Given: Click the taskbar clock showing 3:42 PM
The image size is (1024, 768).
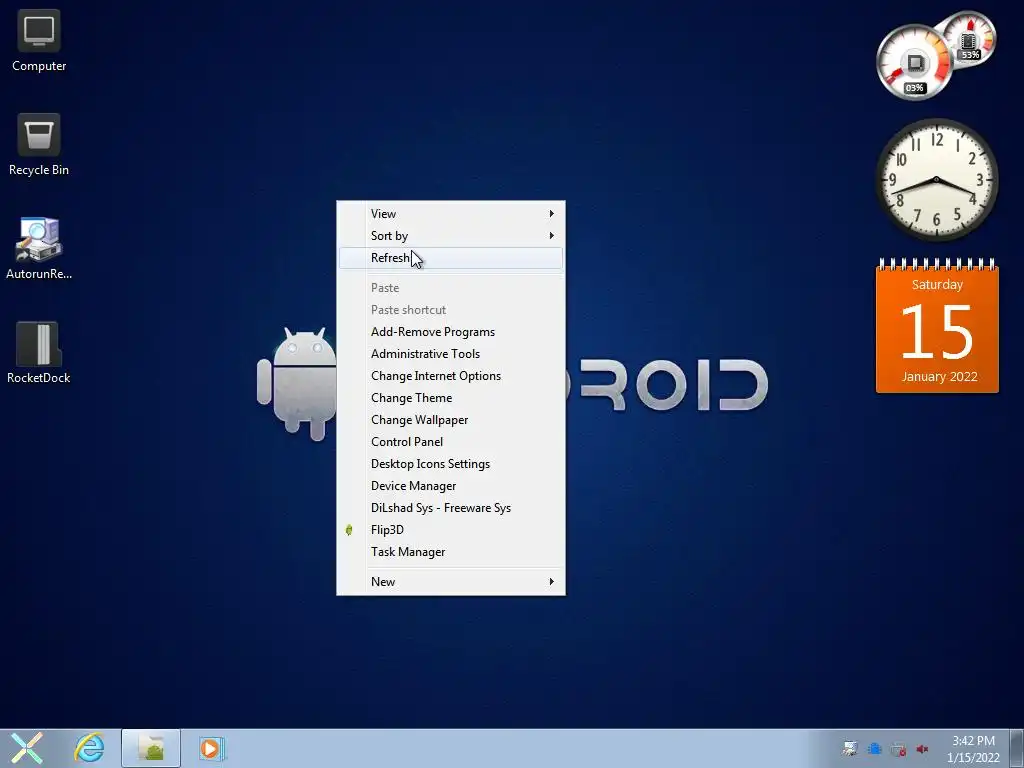Looking at the screenshot, I should tap(973, 741).
